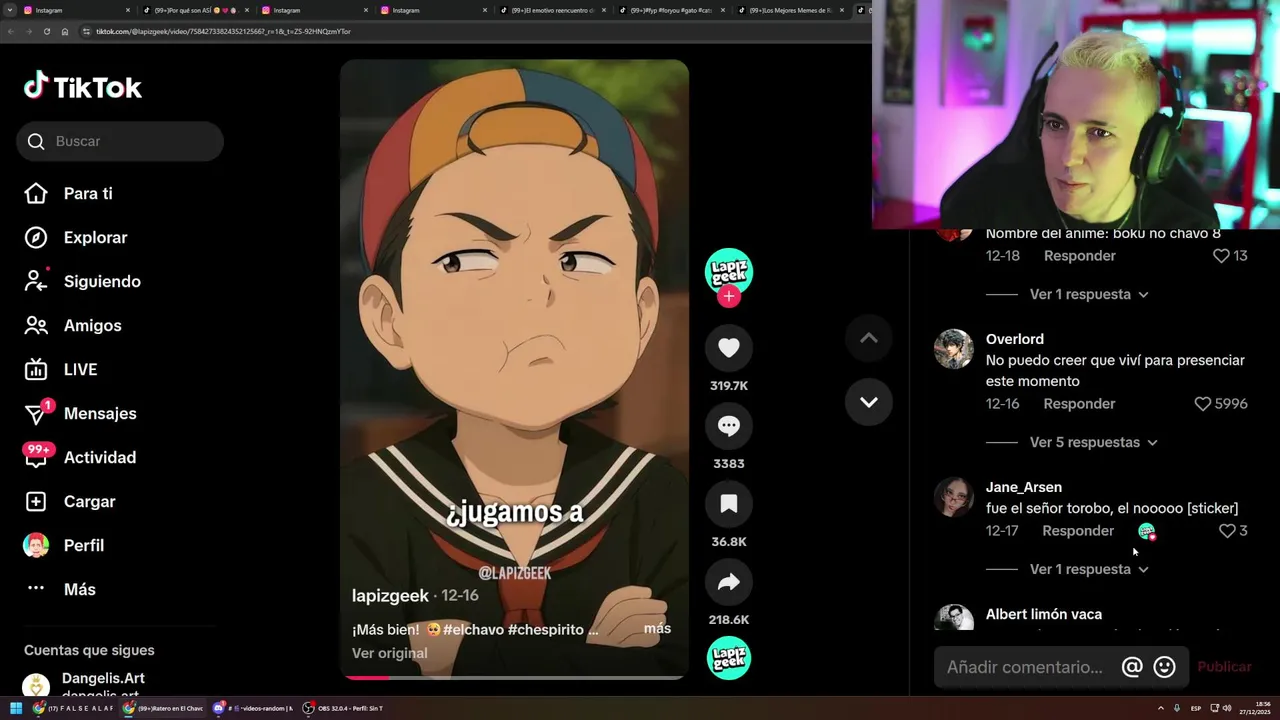
Task: Expand Ver 1 respuesta under 12-18 comment
Action: (1089, 294)
